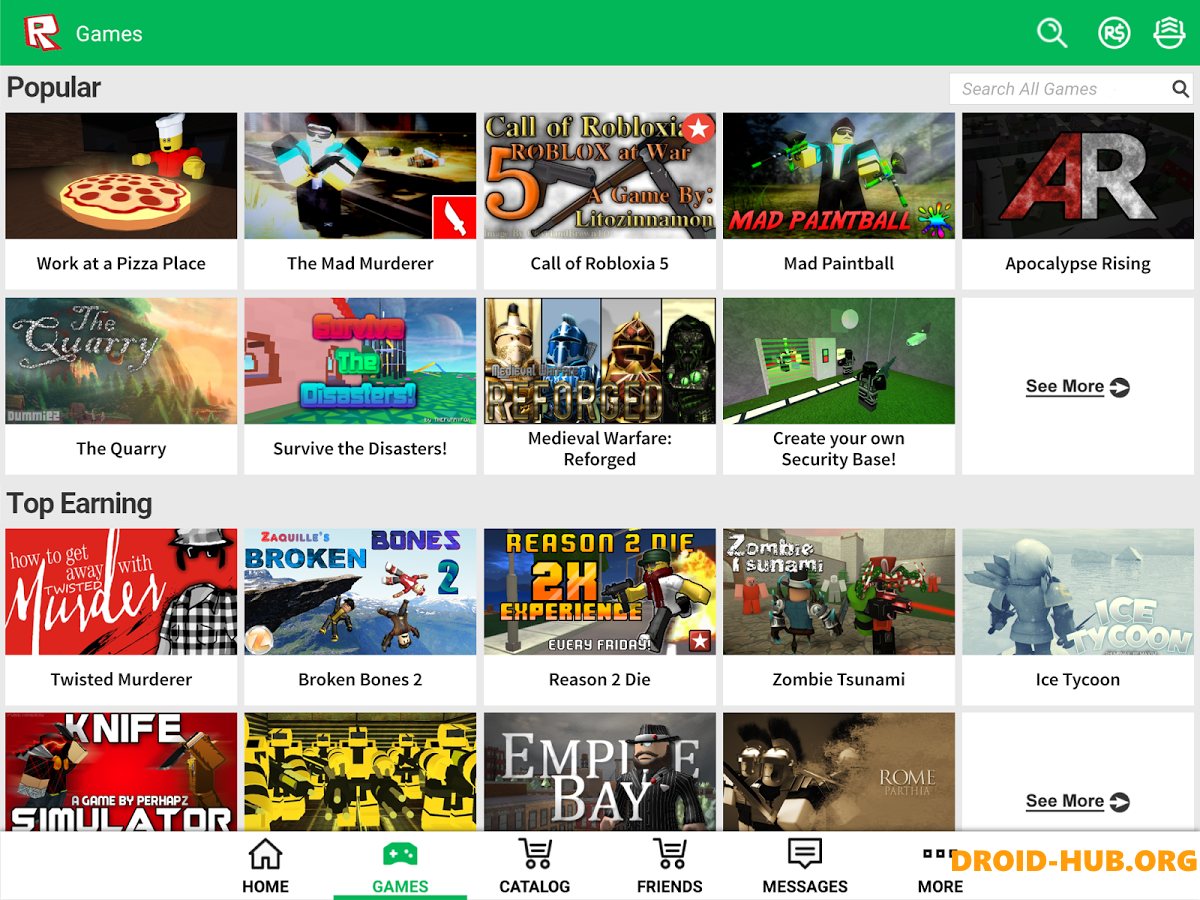Select the Games tab in bottom bar
This screenshot has width=1200, height=900.
pos(400,866)
